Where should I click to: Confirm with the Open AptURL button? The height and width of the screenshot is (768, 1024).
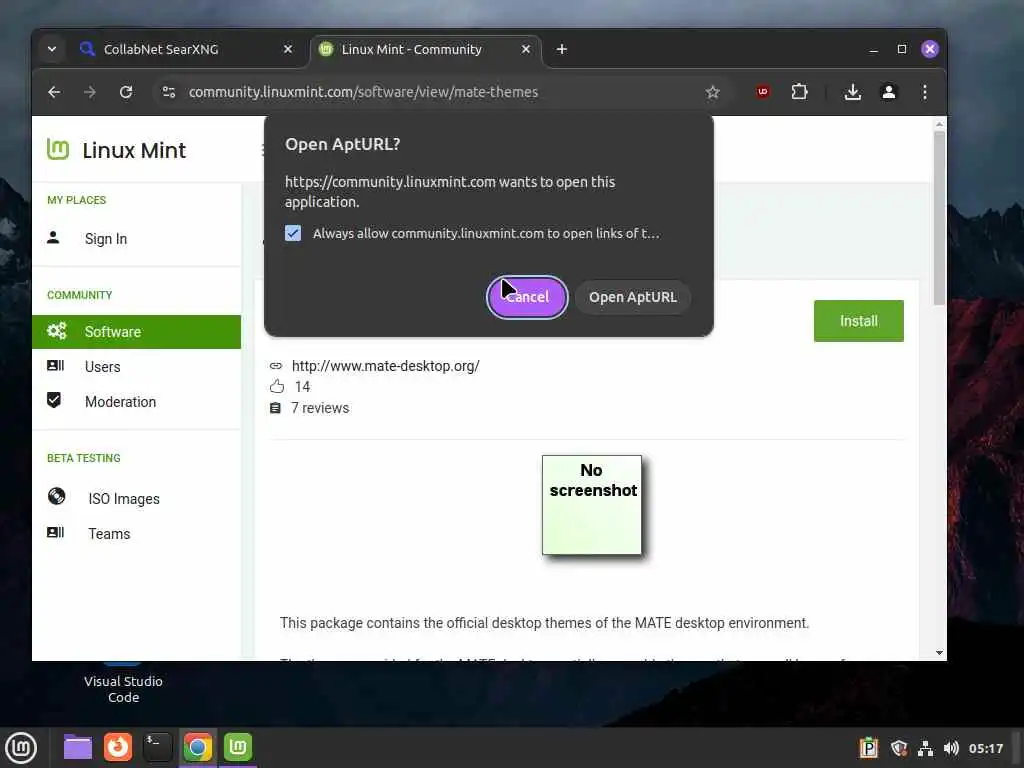coord(633,297)
